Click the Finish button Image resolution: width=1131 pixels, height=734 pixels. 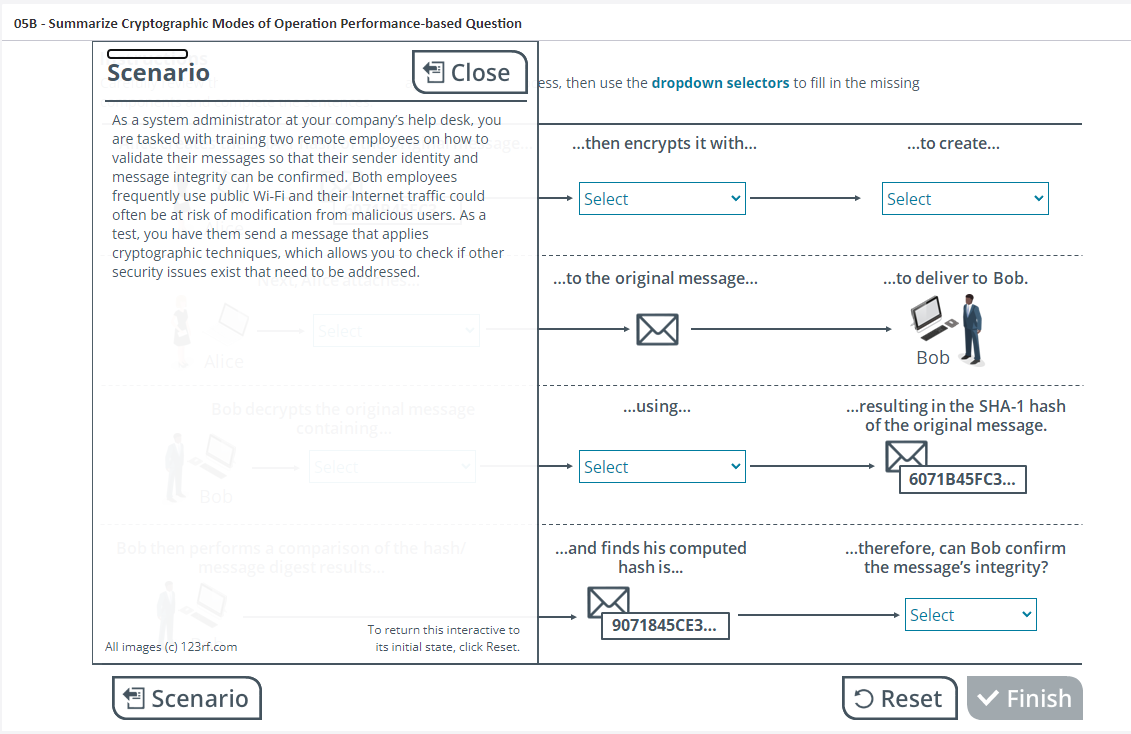coord(1024,698)
